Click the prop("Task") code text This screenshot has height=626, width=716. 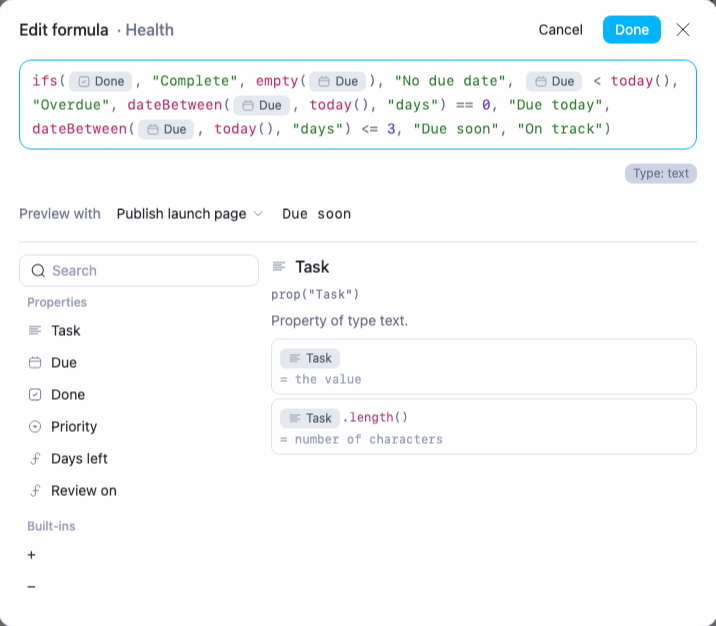(315, 295)
